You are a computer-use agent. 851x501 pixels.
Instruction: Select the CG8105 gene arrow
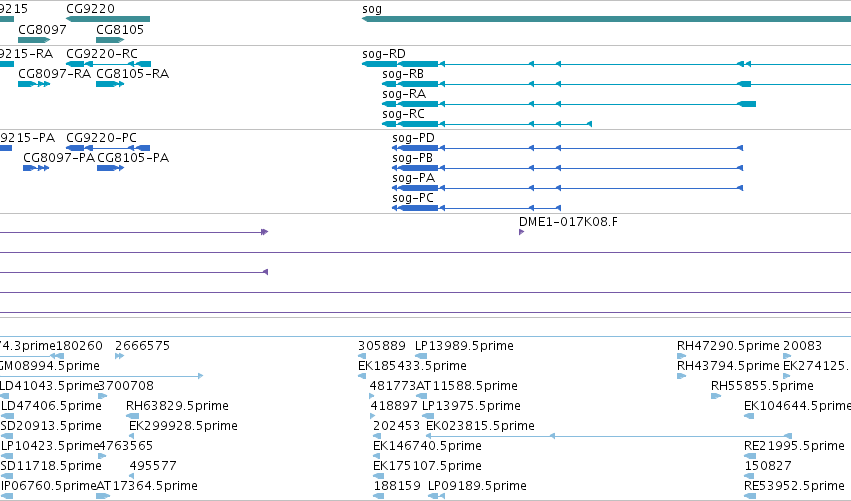(x=110, y=40)
